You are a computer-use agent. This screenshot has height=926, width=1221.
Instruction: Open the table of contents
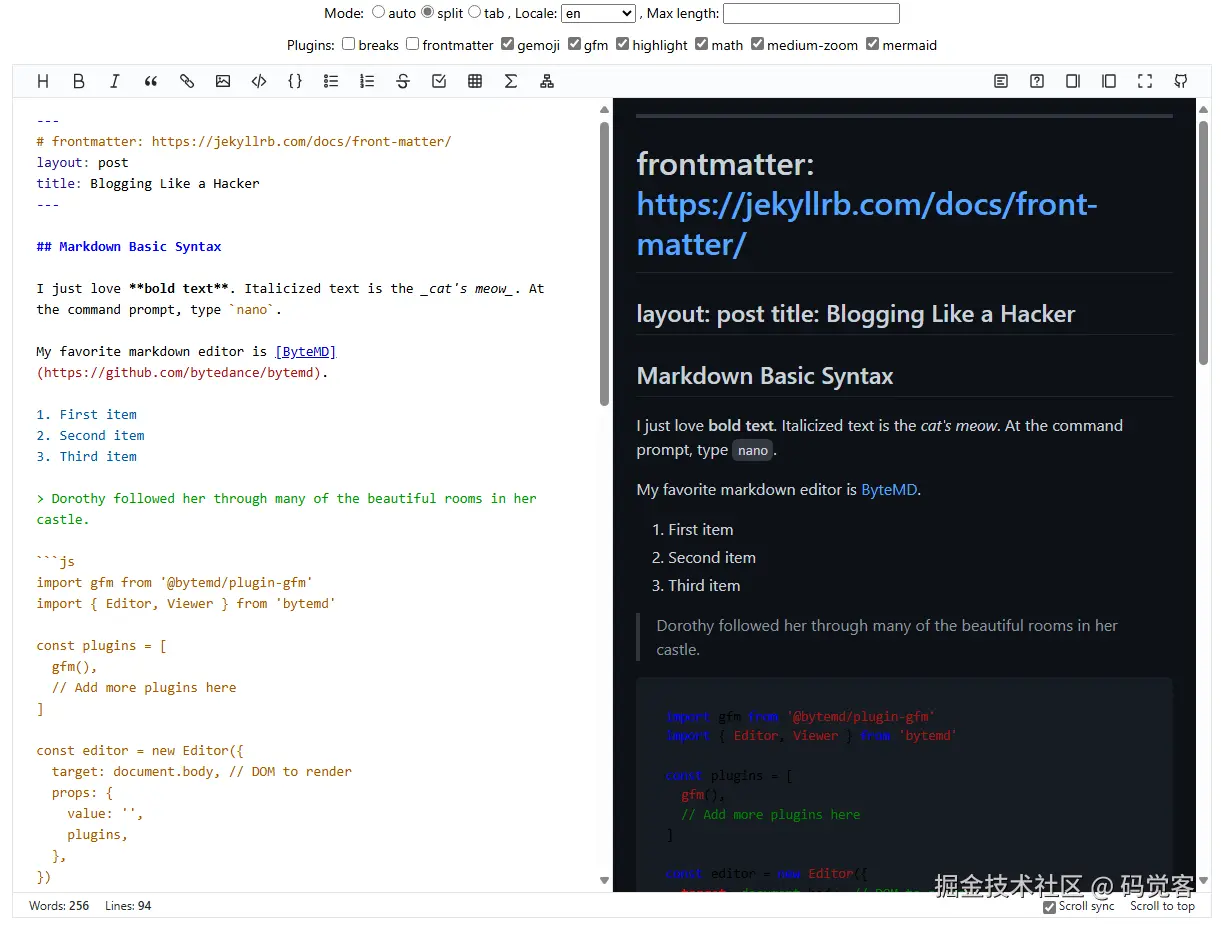click(1001, 81)
